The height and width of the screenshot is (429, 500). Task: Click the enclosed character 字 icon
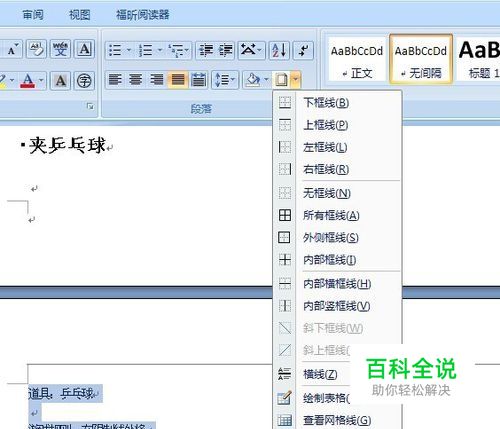84,80
